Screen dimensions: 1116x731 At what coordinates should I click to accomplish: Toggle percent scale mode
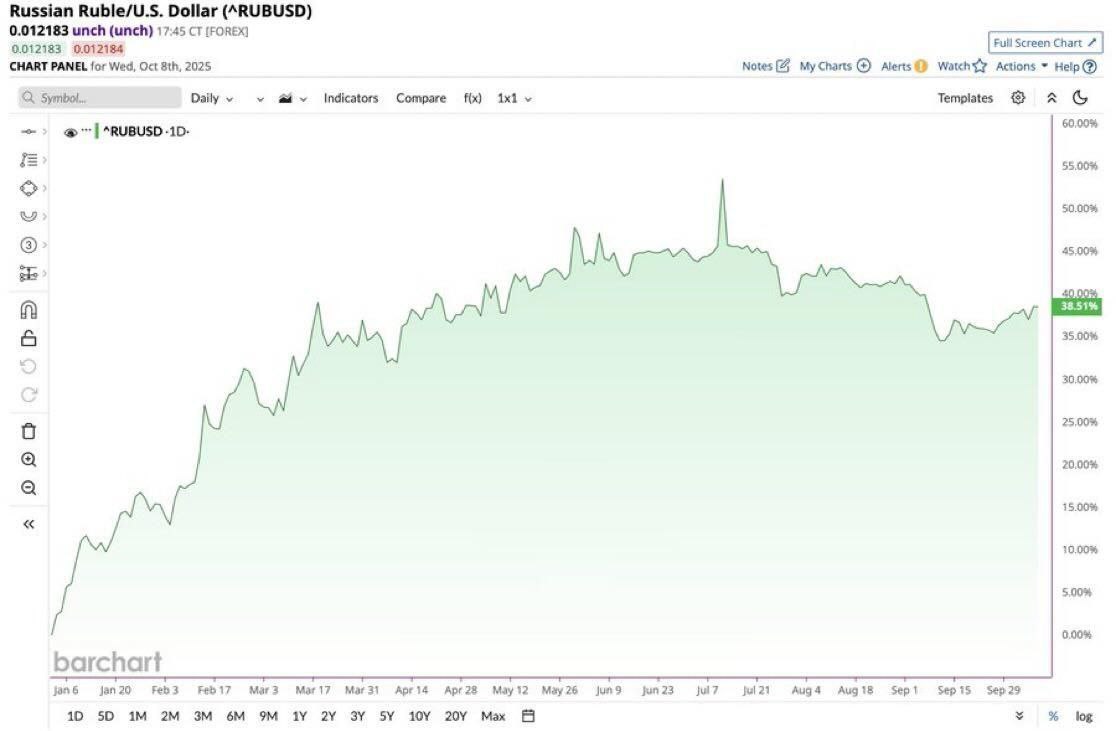click(x=1053, y=716)
